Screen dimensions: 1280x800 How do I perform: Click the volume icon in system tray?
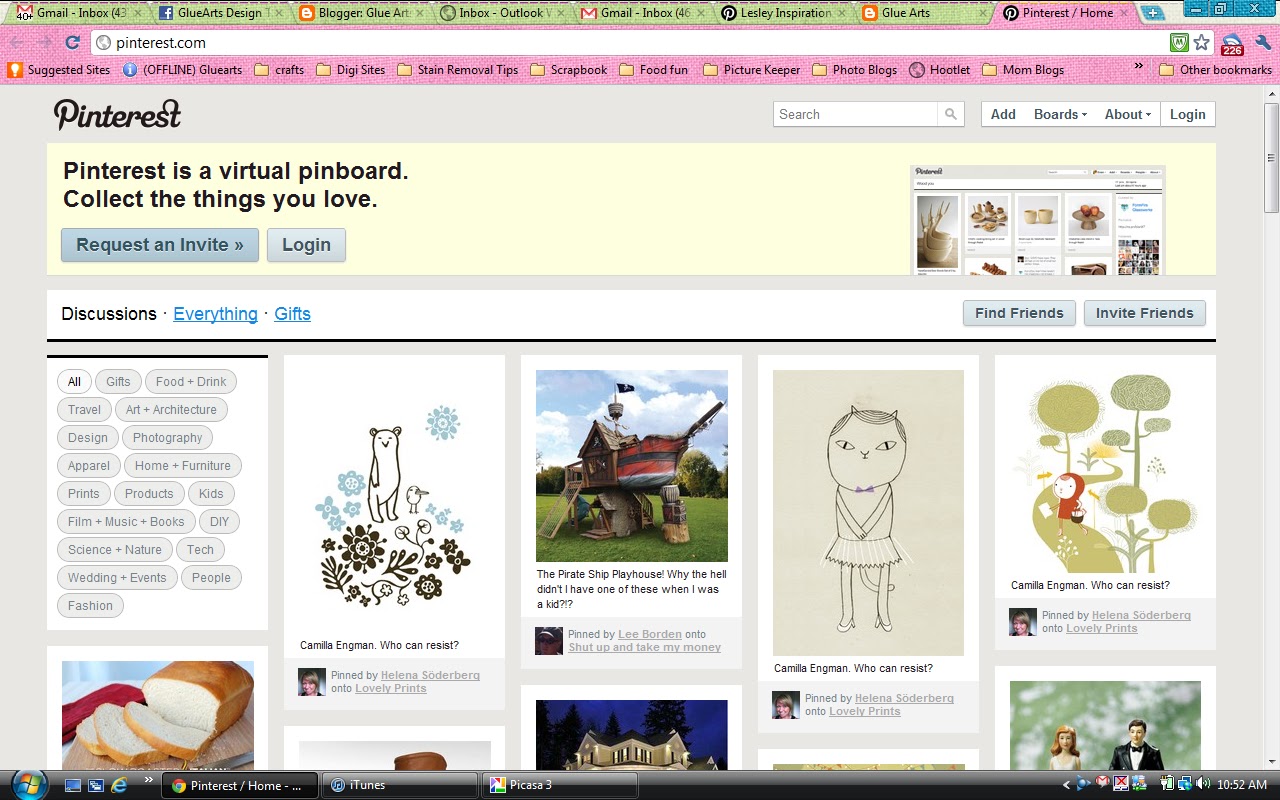[1201, 785]
